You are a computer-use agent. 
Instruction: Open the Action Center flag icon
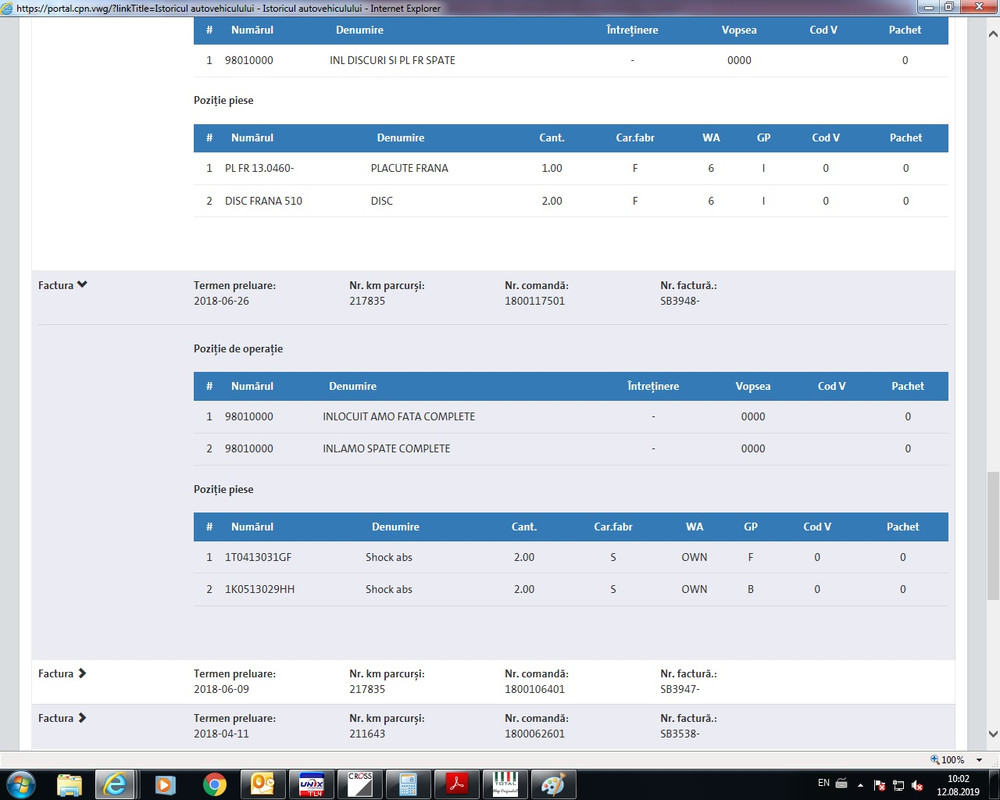pos(879,785)
